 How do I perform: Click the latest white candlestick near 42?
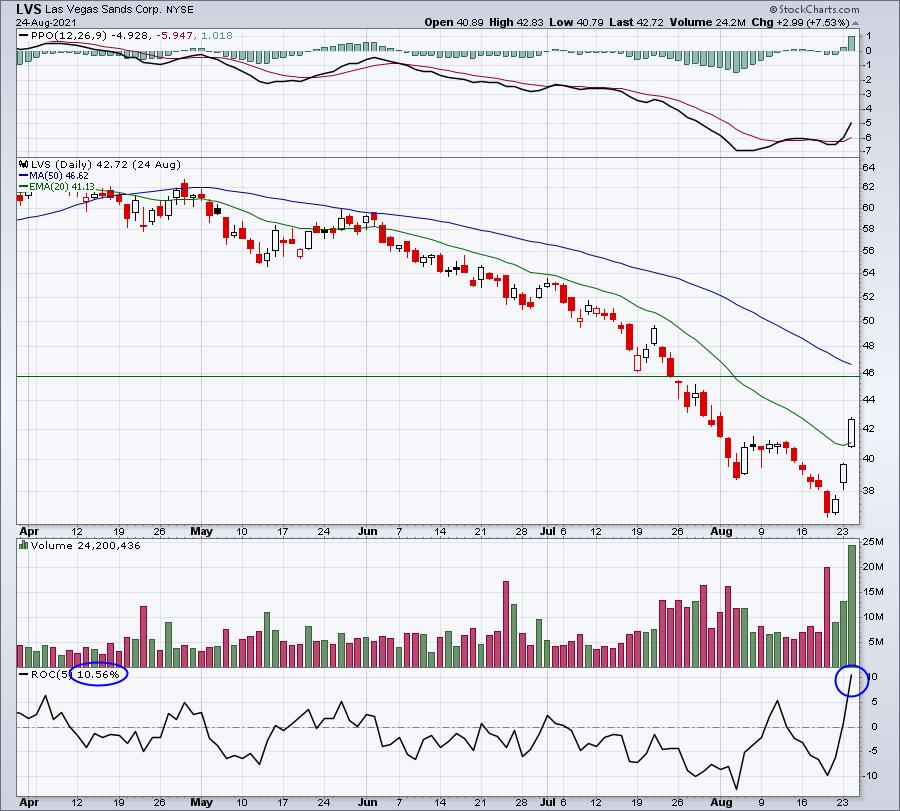click(x=852, y=432)
